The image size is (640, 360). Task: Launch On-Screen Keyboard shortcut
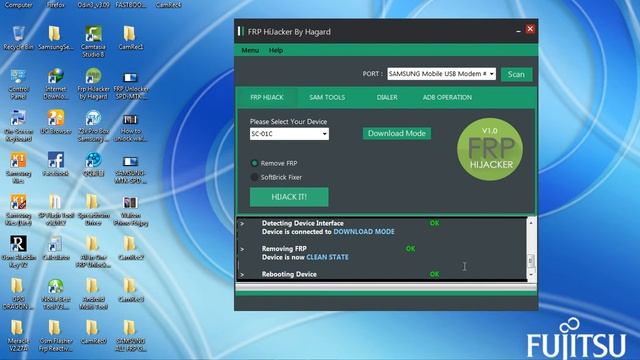click(x=18, y=126)
